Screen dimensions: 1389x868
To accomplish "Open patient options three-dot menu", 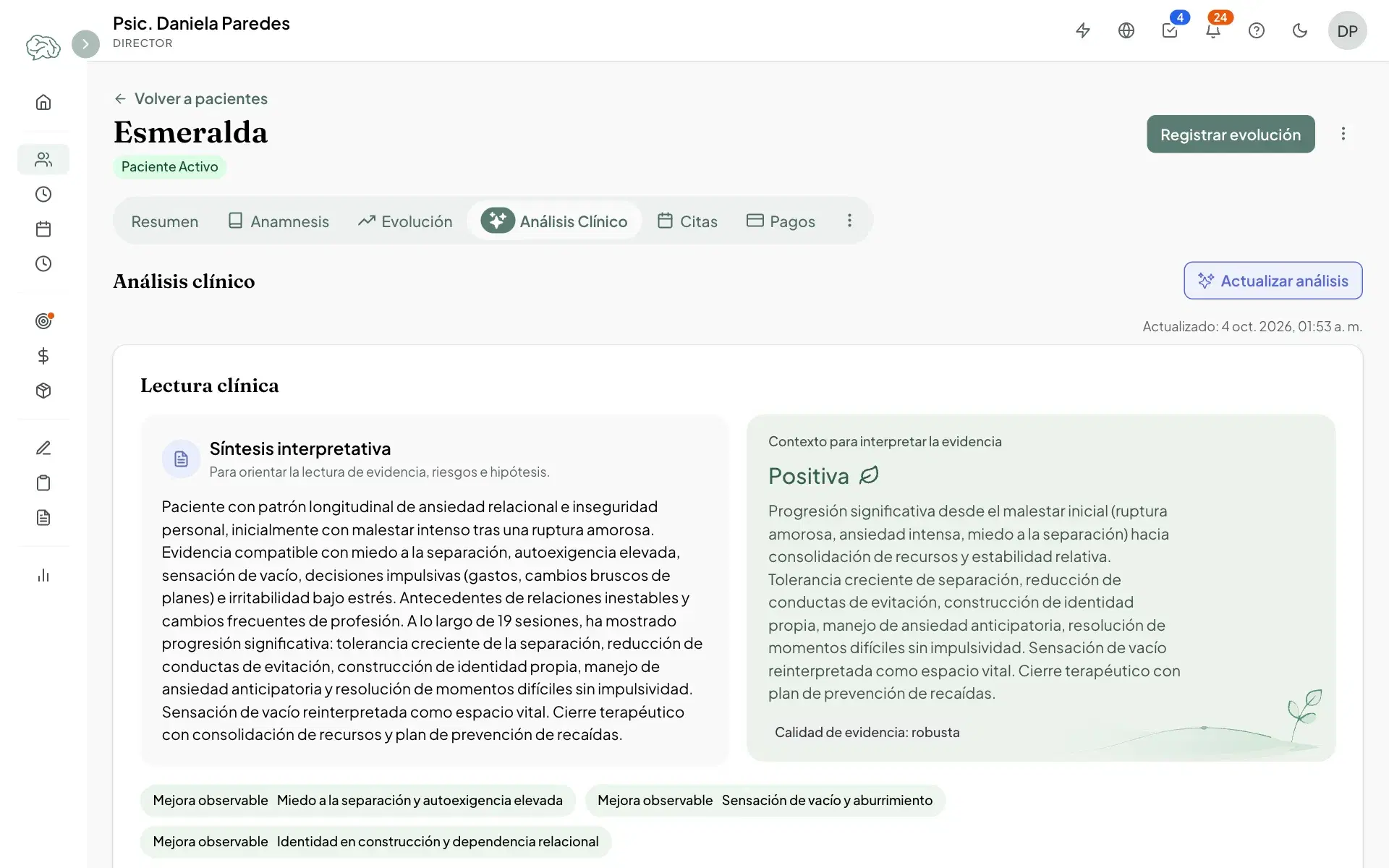I will click(x=1343, y=134).
